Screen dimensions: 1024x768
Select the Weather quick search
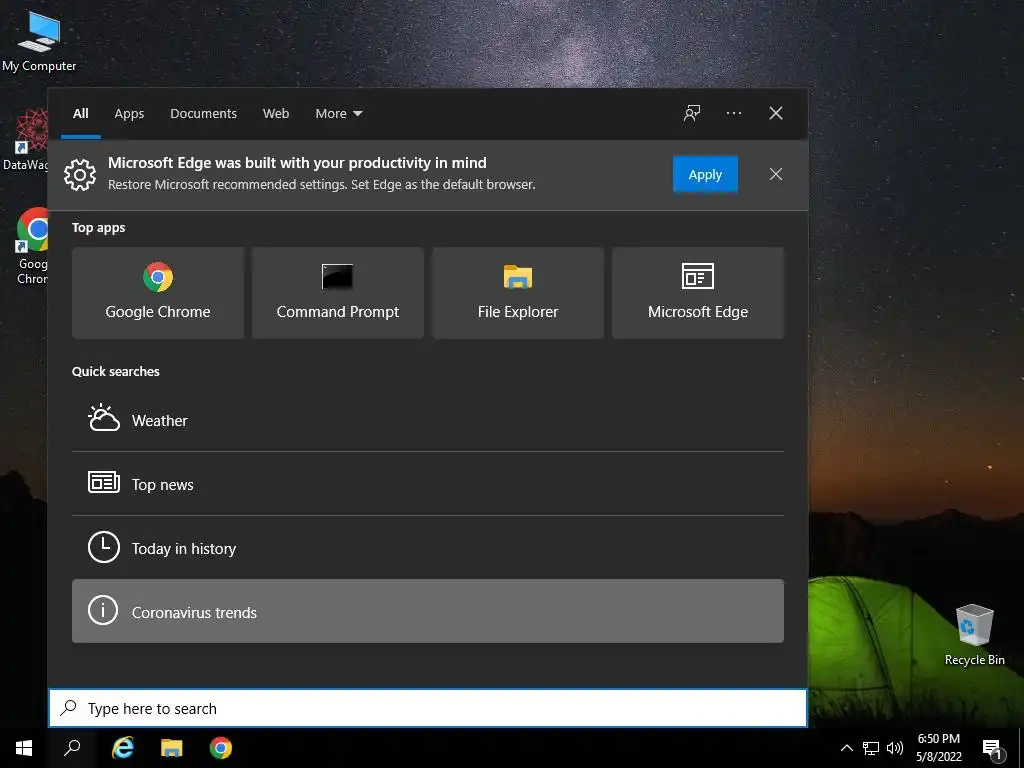pos(428,420)
